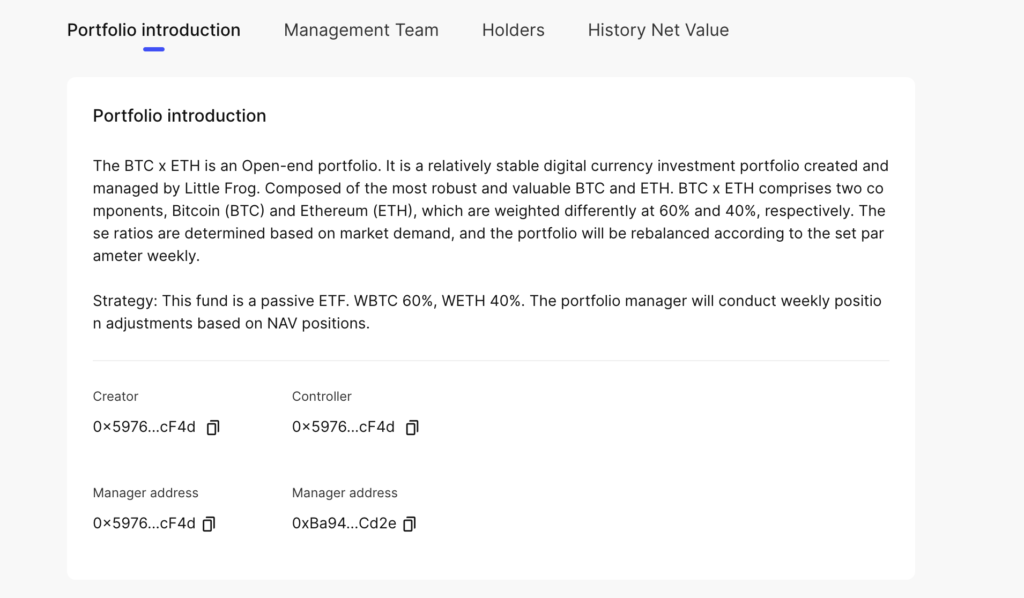Click the first Manager address value text
1024x598 pixels.
tap(144, 523)
